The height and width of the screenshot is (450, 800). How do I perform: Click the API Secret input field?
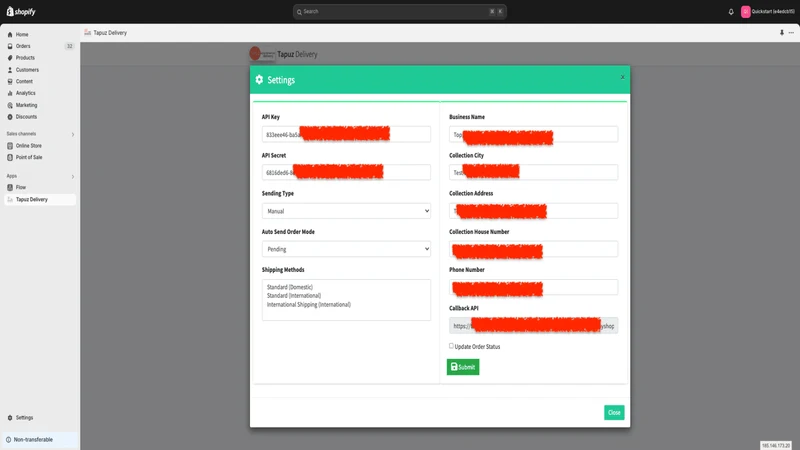(x=346, y=172)
